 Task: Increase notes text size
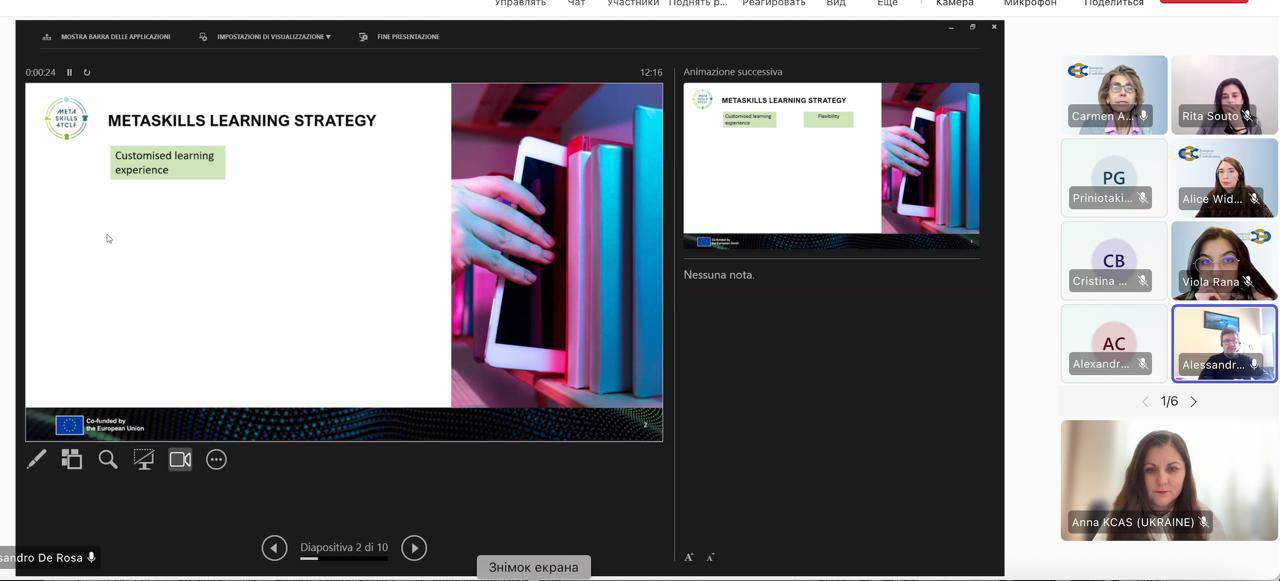689,557
